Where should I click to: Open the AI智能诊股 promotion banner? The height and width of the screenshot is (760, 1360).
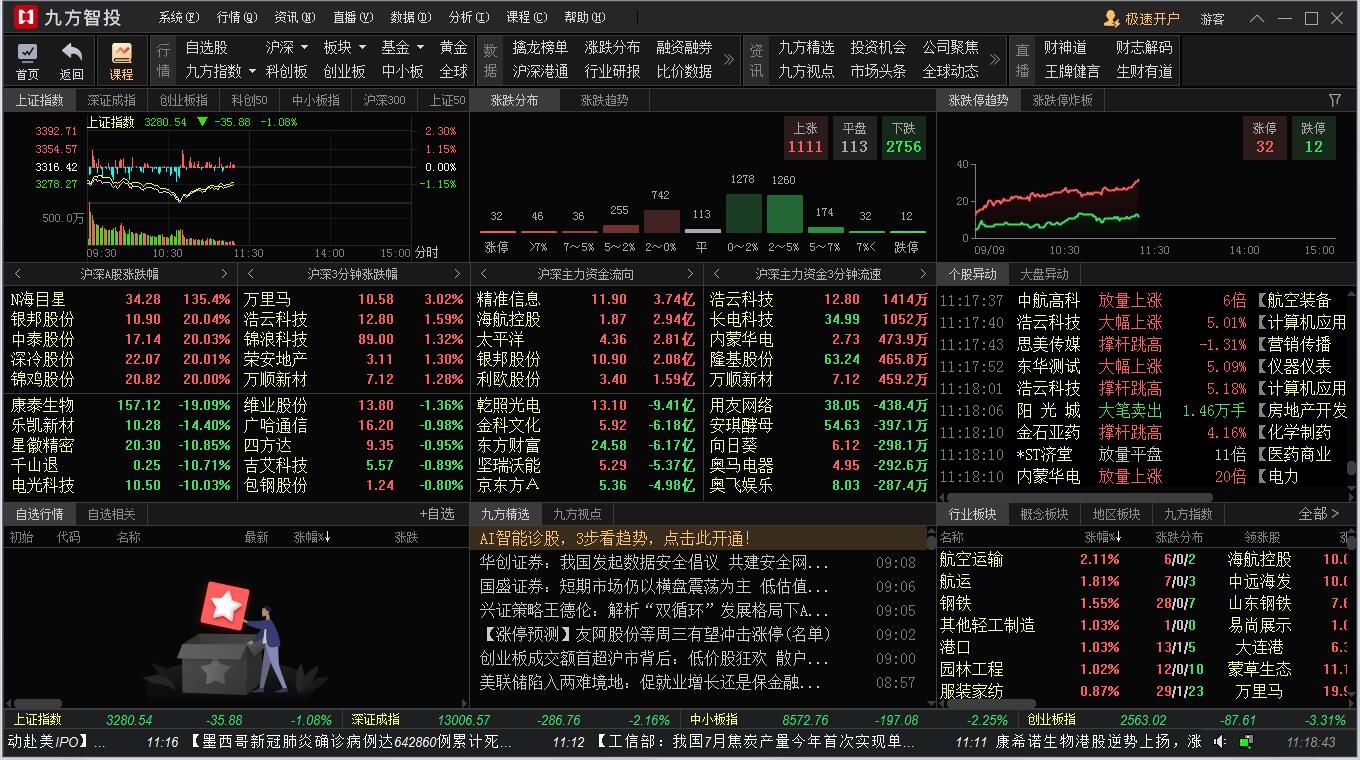click(699, 538)
